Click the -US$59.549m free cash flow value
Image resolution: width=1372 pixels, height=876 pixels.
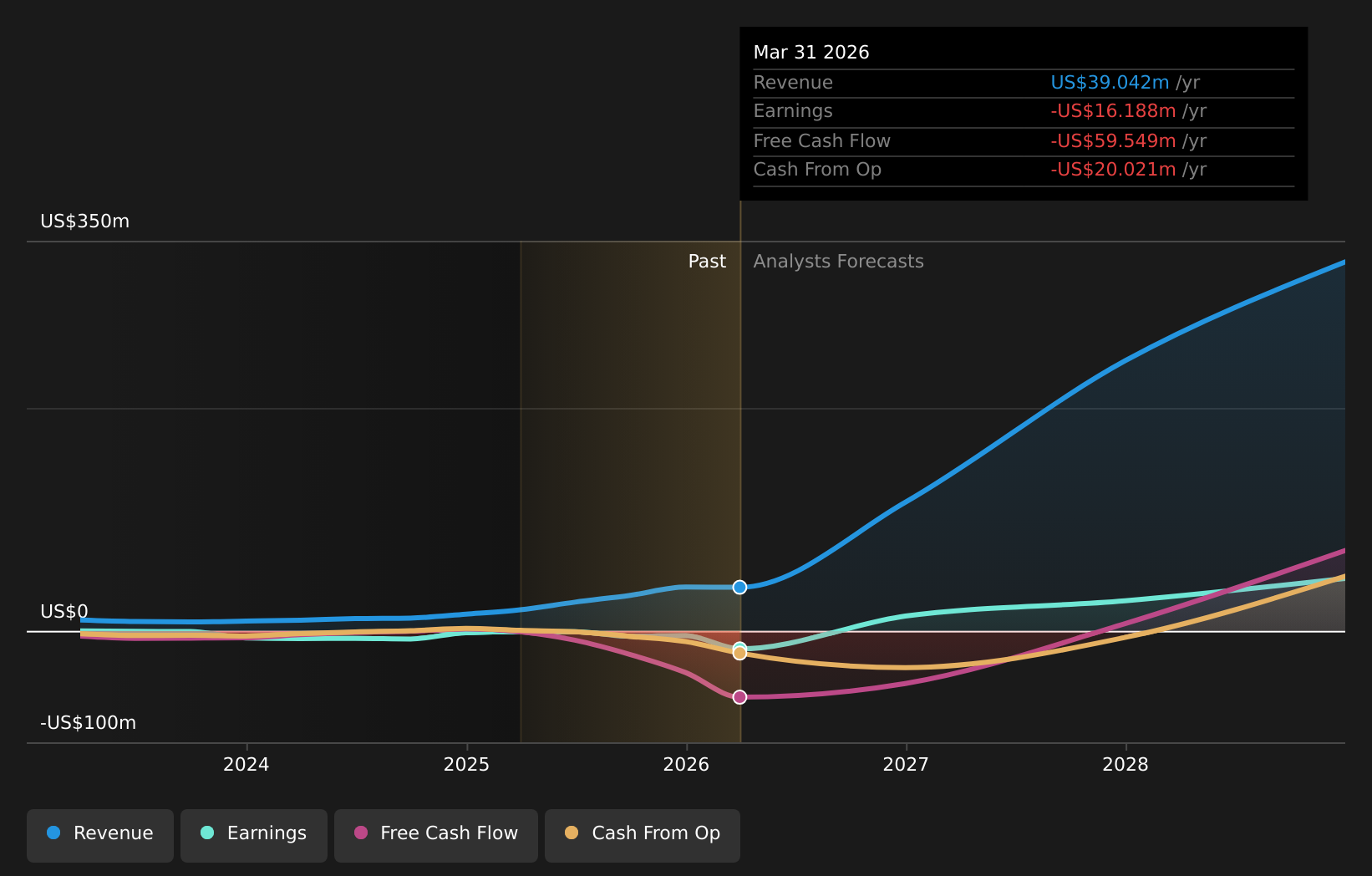click(x=1113, y=141)
